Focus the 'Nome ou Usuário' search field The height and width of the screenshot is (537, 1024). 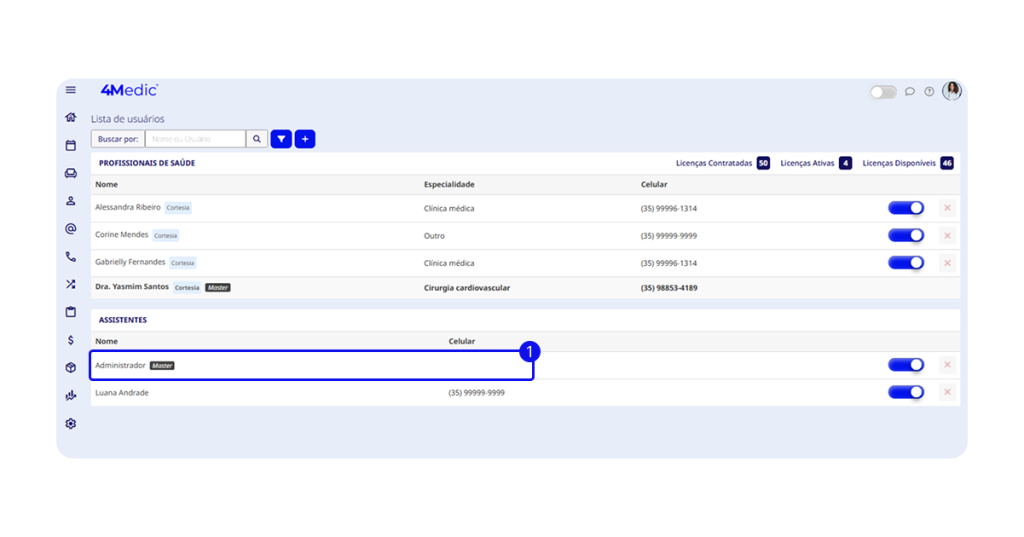click(x=195, y=139)
